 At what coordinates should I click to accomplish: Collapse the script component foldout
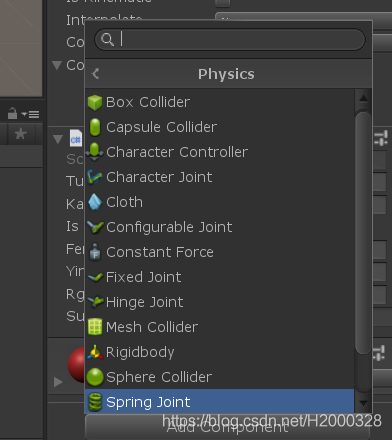pos(58,139)
